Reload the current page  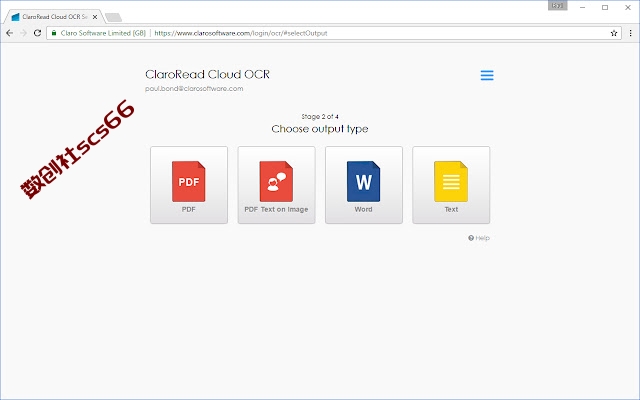37,33
